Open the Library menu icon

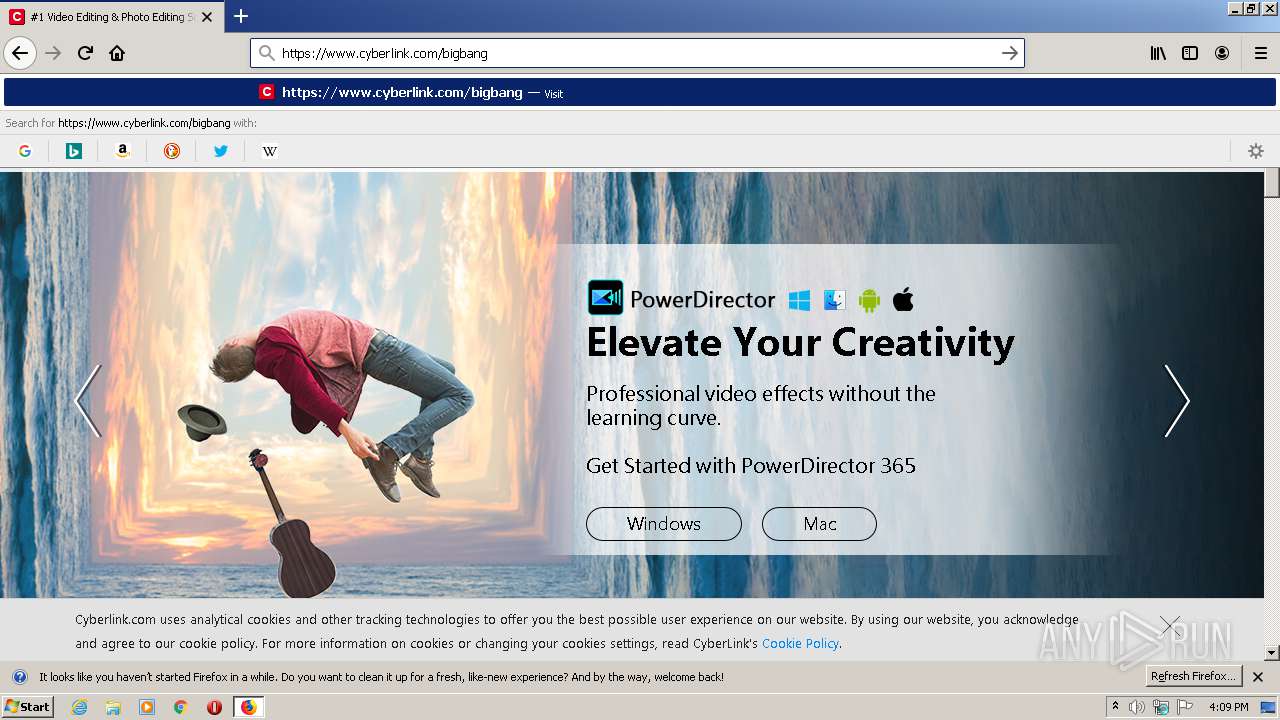tap(1158, 53)
